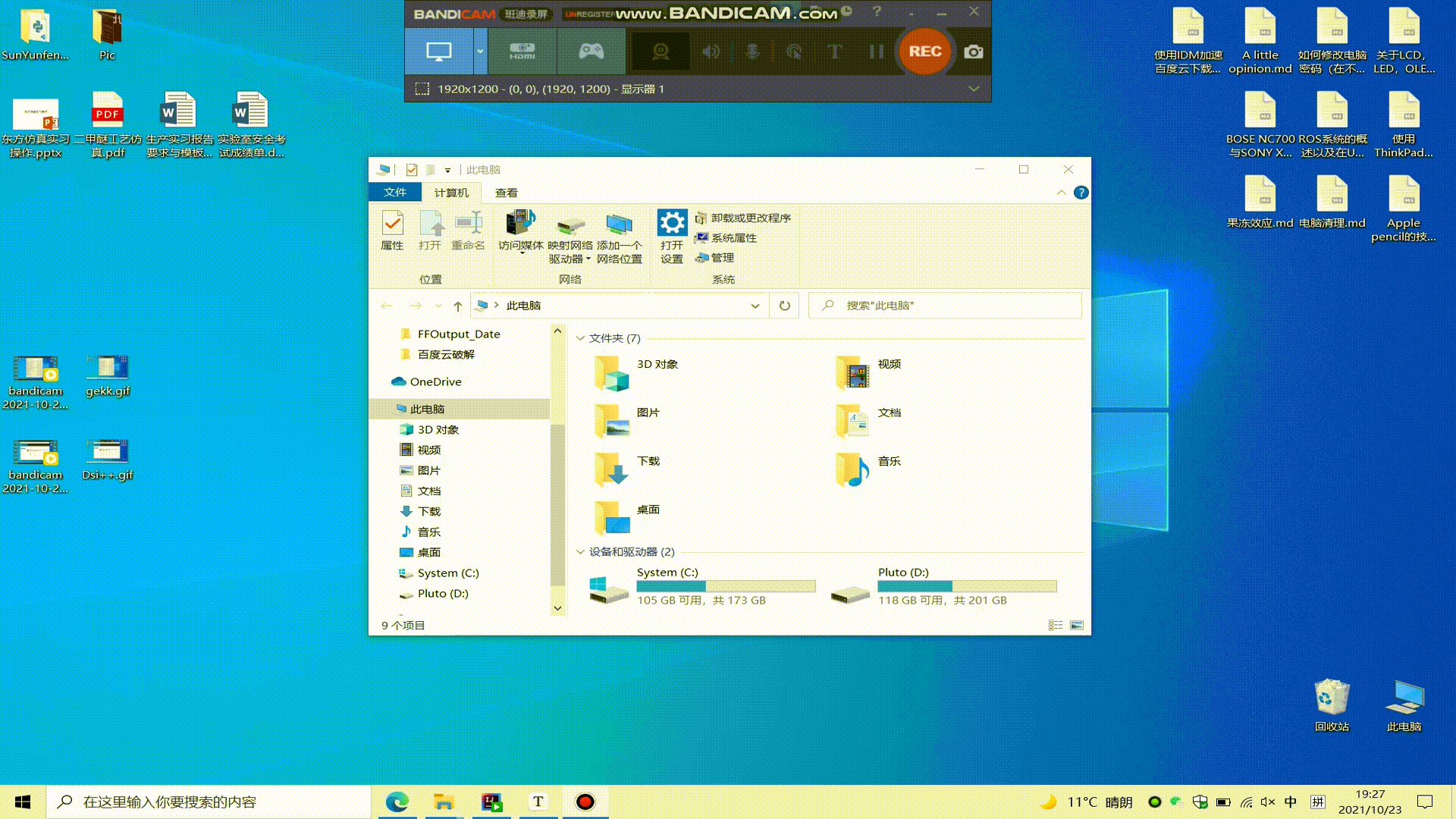Toggle Bandicam webcam overlay
Viewport: 1456px width, 819px height.
point(661,52)
